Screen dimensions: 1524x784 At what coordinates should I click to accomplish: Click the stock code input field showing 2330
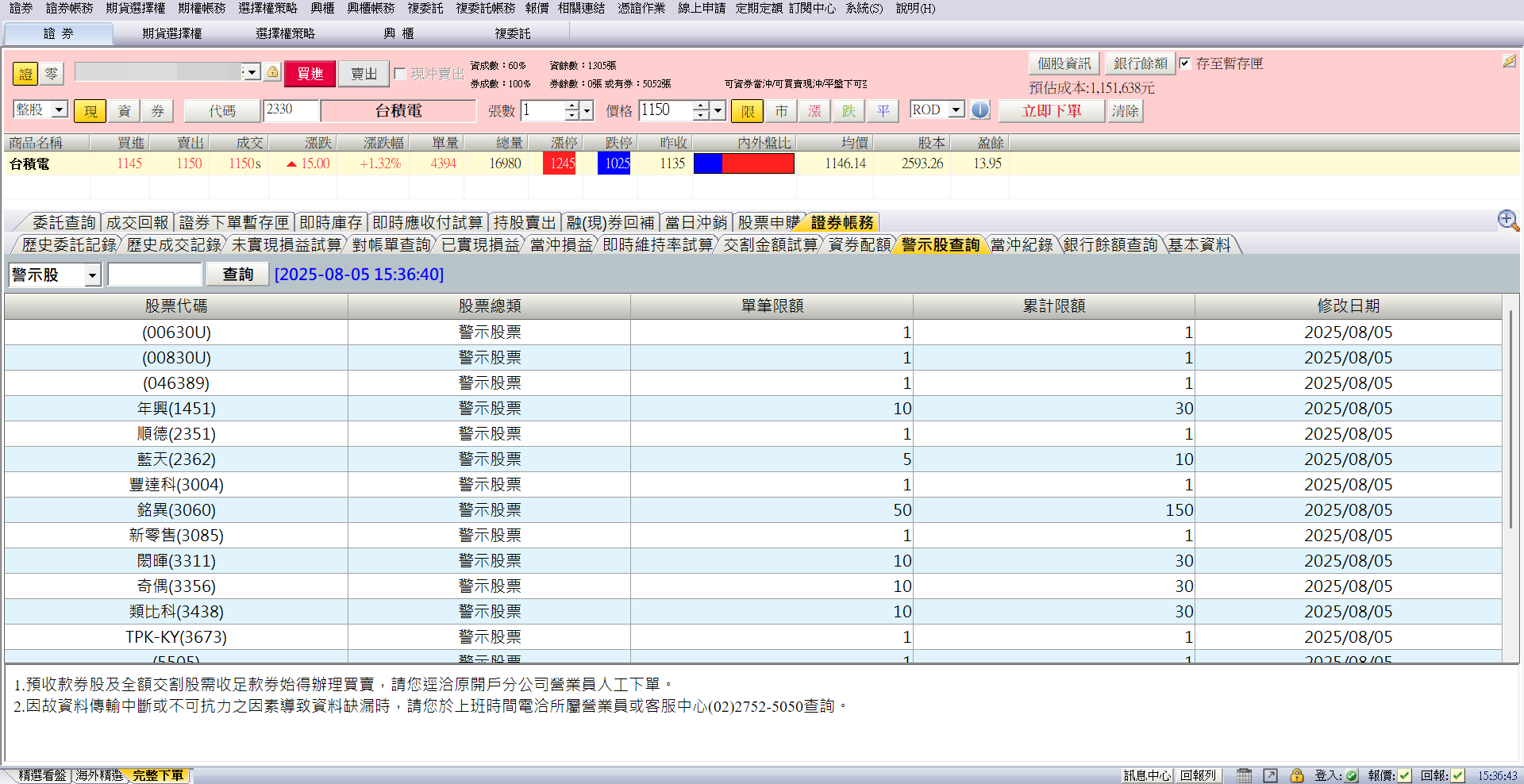click(x=291, y=110)
